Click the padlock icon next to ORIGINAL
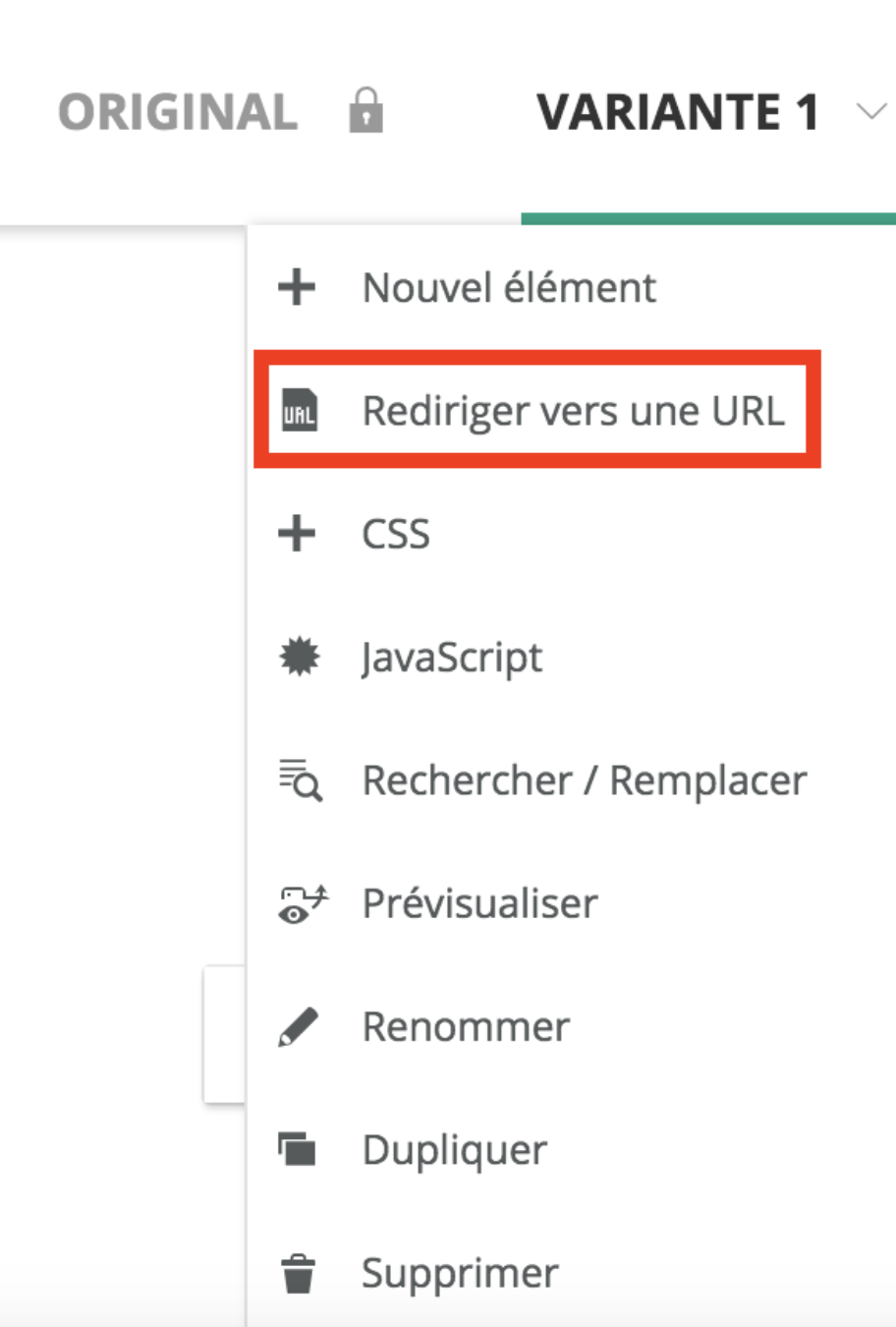 (x=365, y=110)
